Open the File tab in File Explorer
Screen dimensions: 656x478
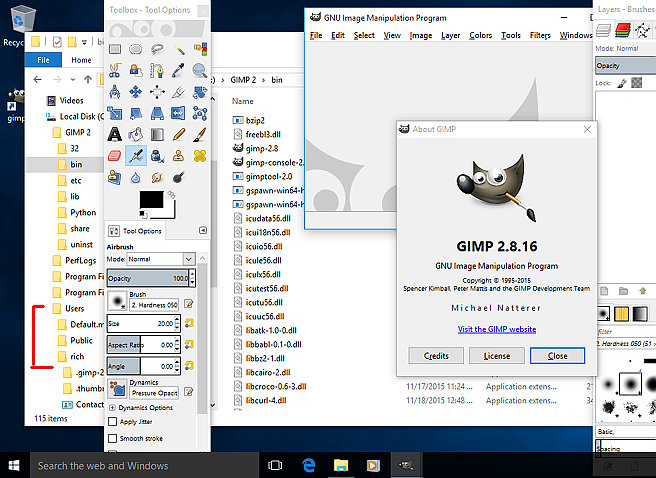pos(43,60)
